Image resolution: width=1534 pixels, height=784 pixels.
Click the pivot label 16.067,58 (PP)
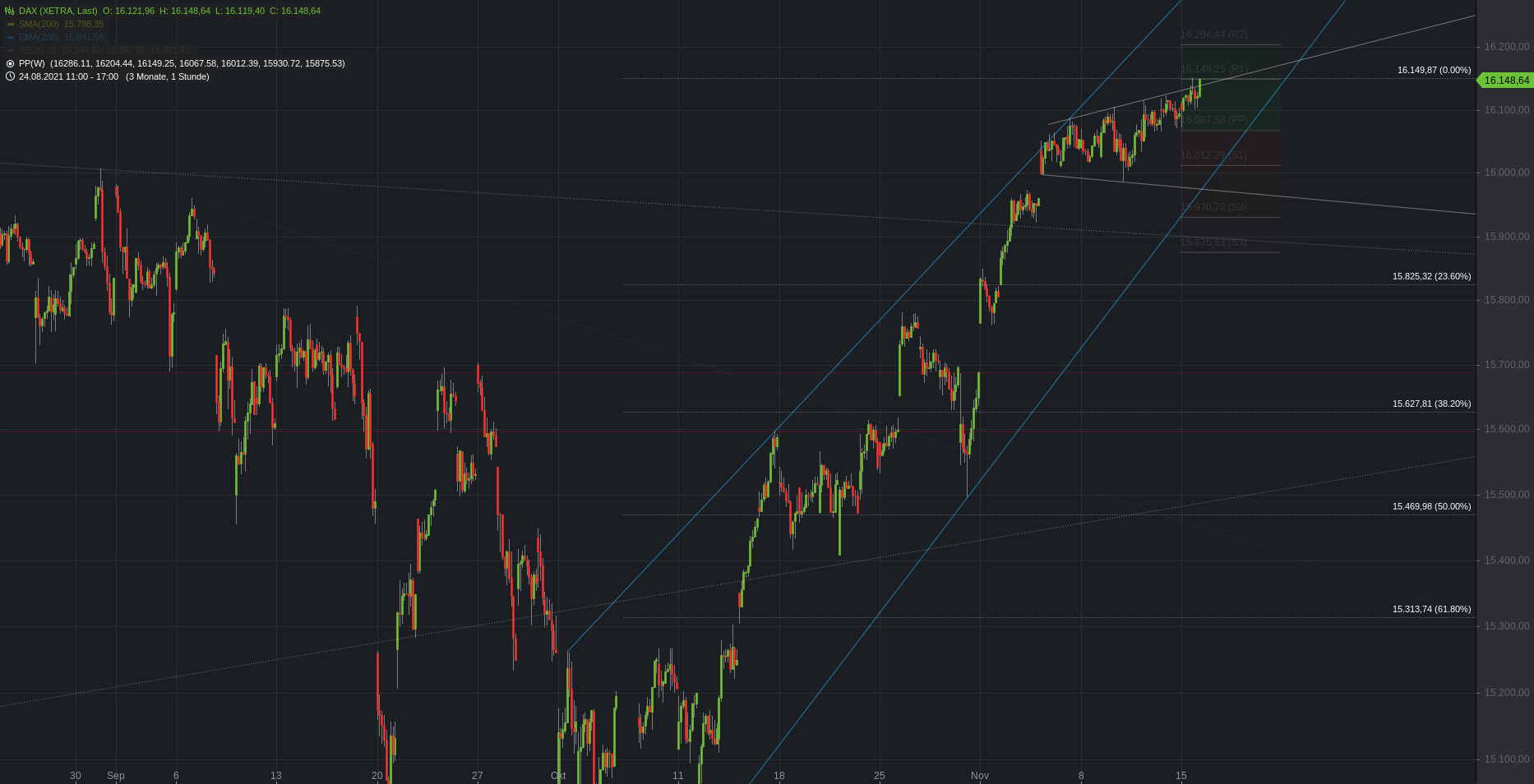1213,120
